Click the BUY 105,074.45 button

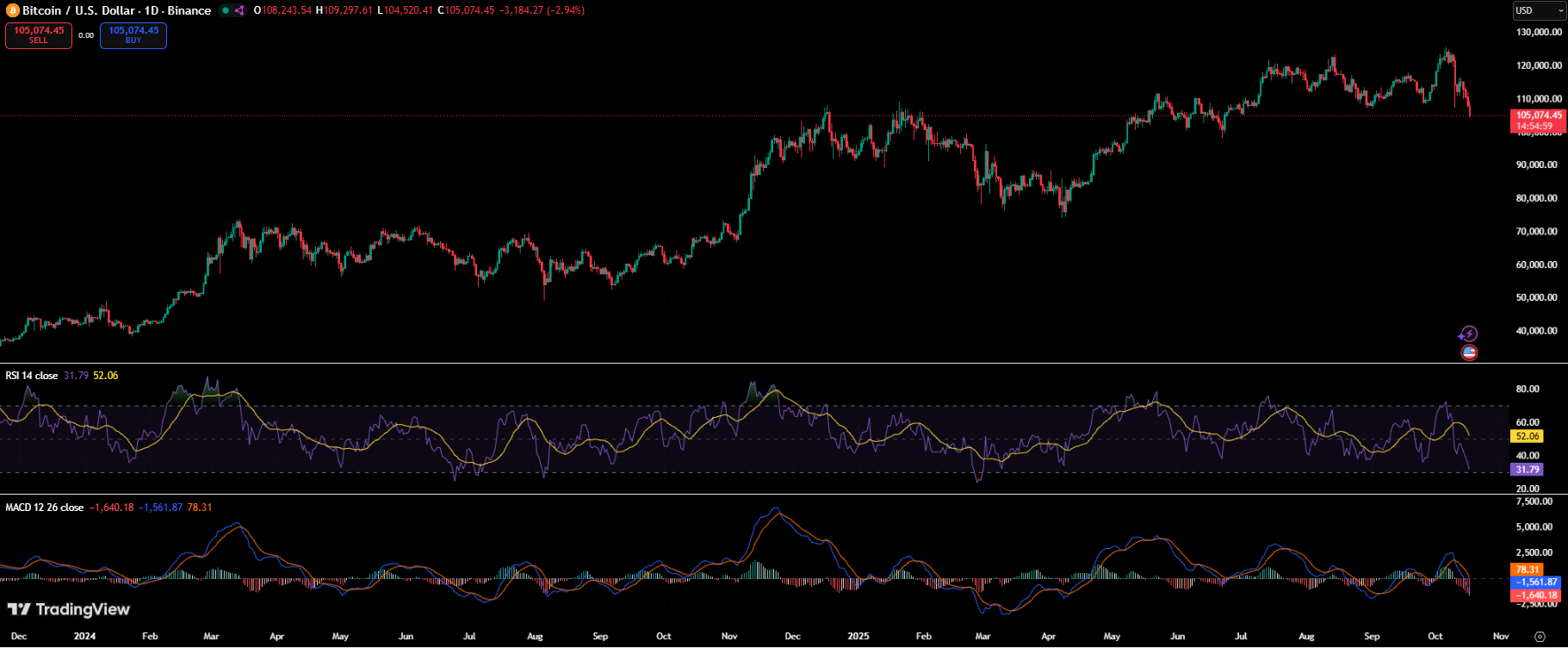coord(133,35)
